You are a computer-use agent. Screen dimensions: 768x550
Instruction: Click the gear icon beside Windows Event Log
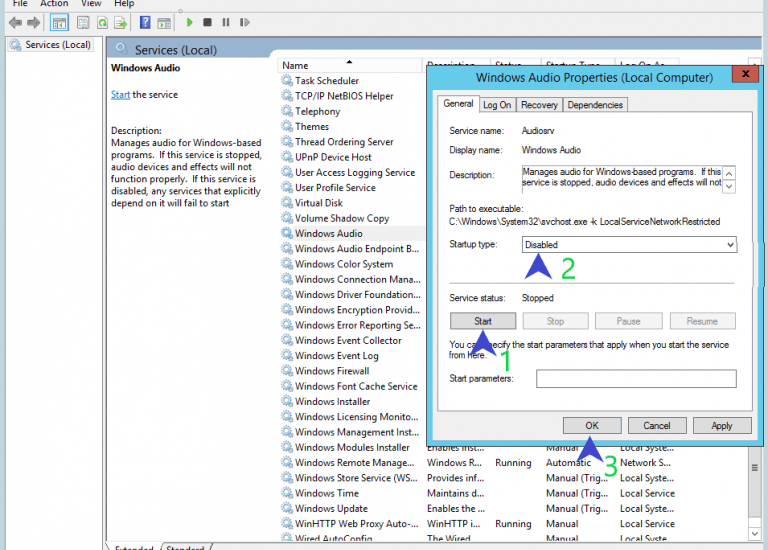tap(287, 356)
